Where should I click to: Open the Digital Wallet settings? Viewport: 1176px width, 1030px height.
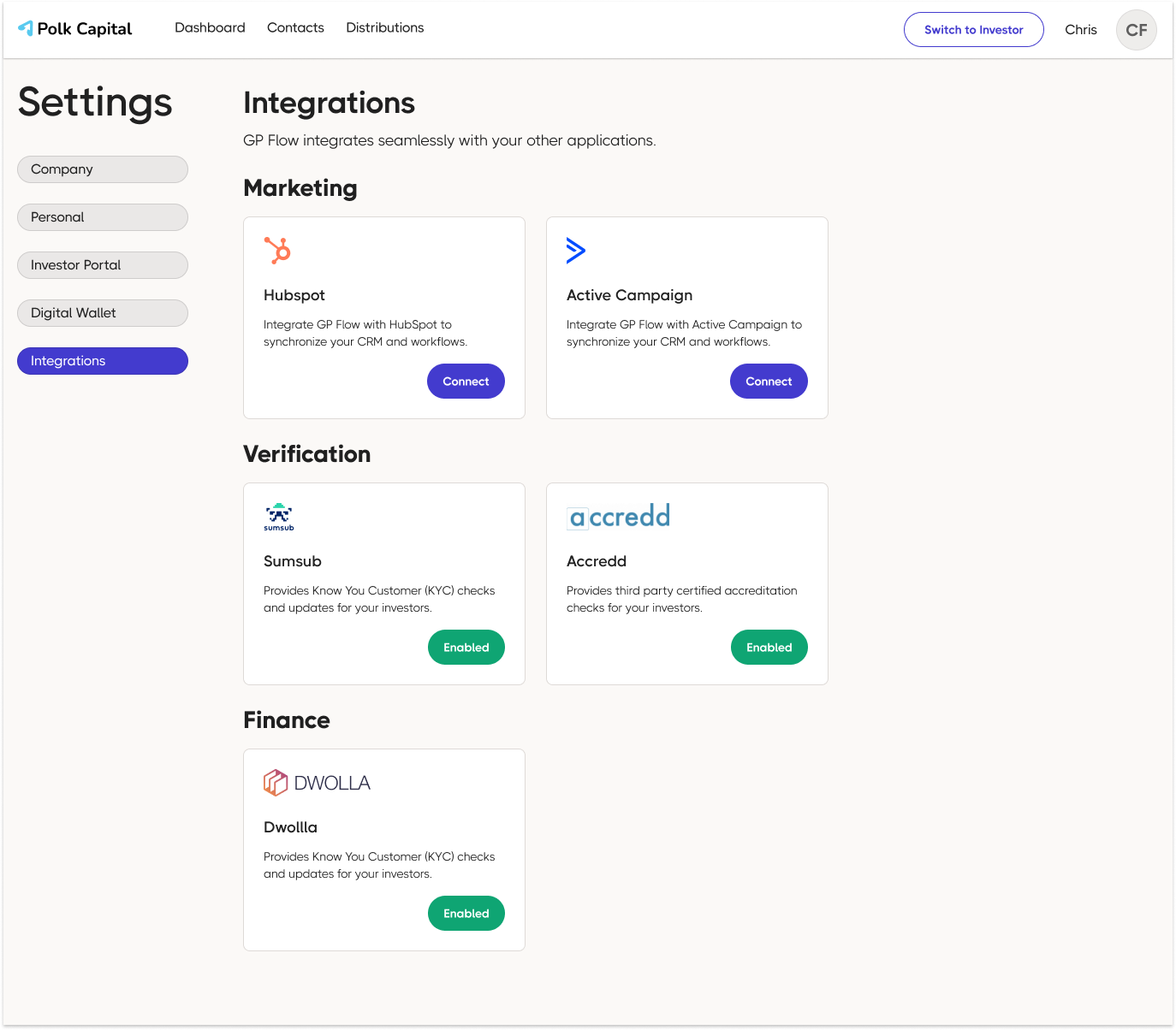pyautogui.click(x=103, y=313)
